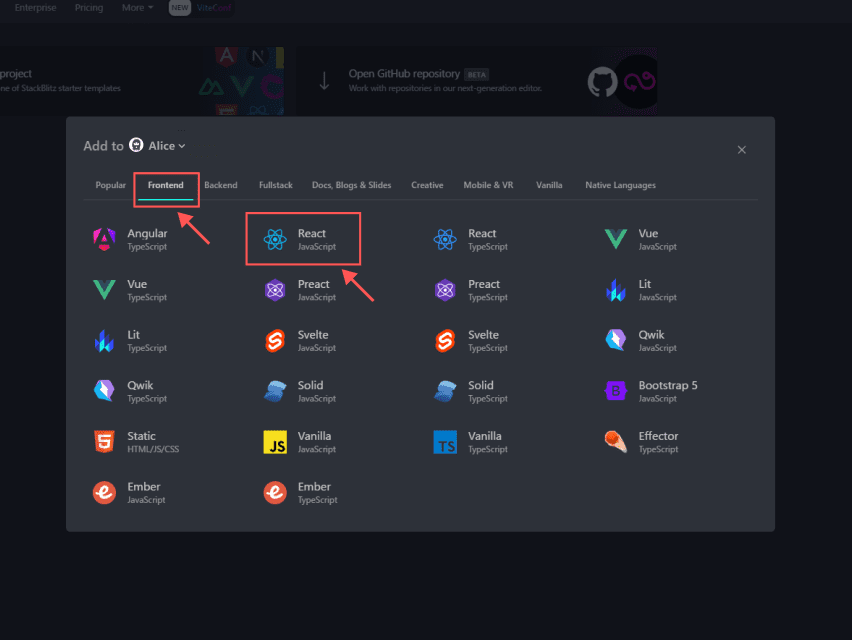Choose the Vue JavaScript logo
The width and height of the screenshot is (852, 640).
pos(616,239)
